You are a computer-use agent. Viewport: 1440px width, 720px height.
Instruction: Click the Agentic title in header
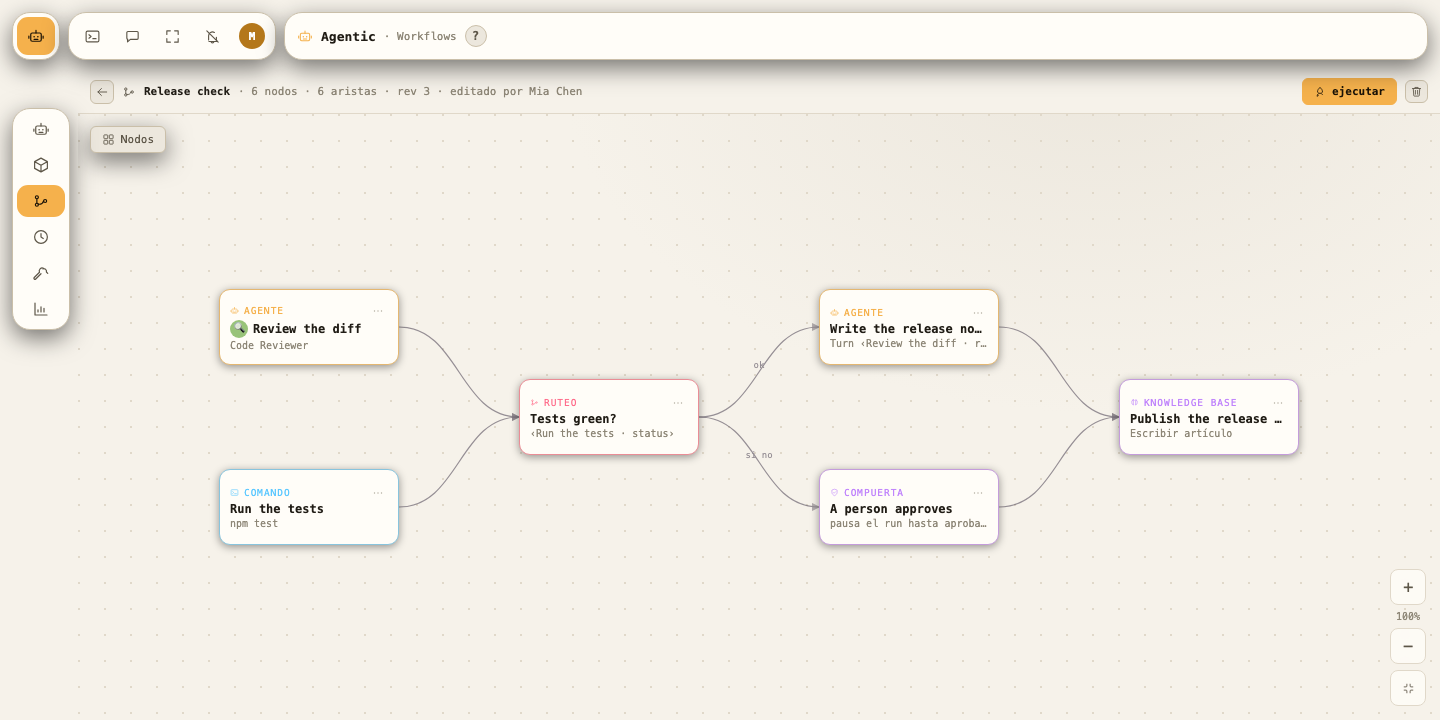tap(348, 36)
